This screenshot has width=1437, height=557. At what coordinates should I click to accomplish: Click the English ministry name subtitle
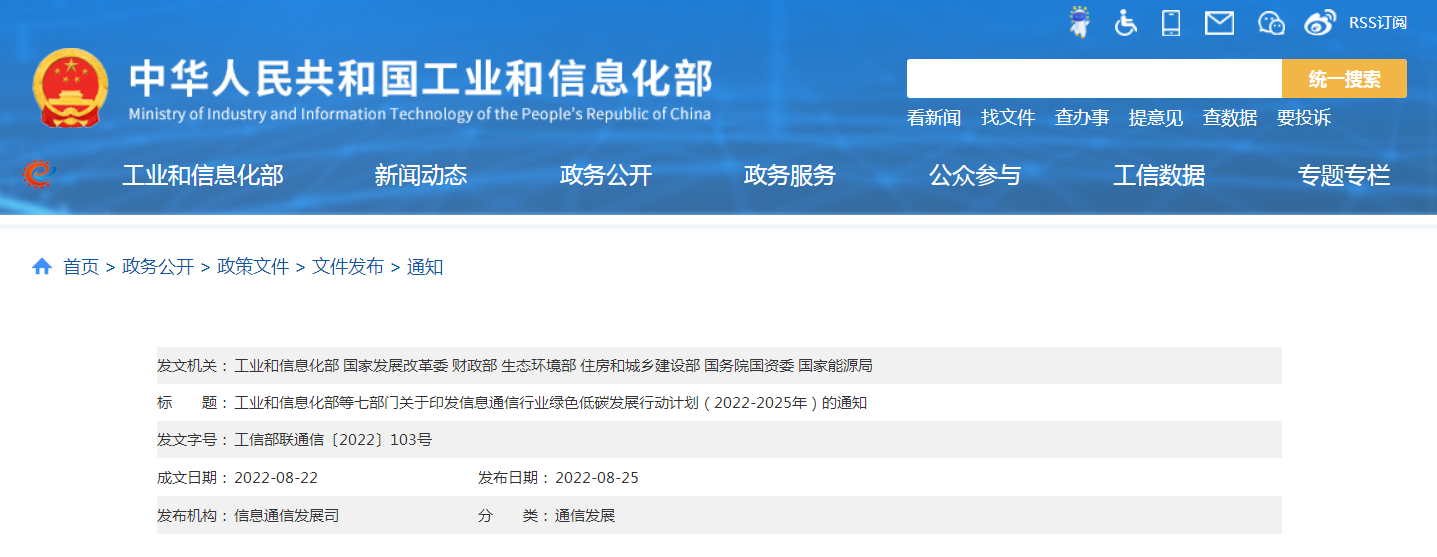[420, 113]
